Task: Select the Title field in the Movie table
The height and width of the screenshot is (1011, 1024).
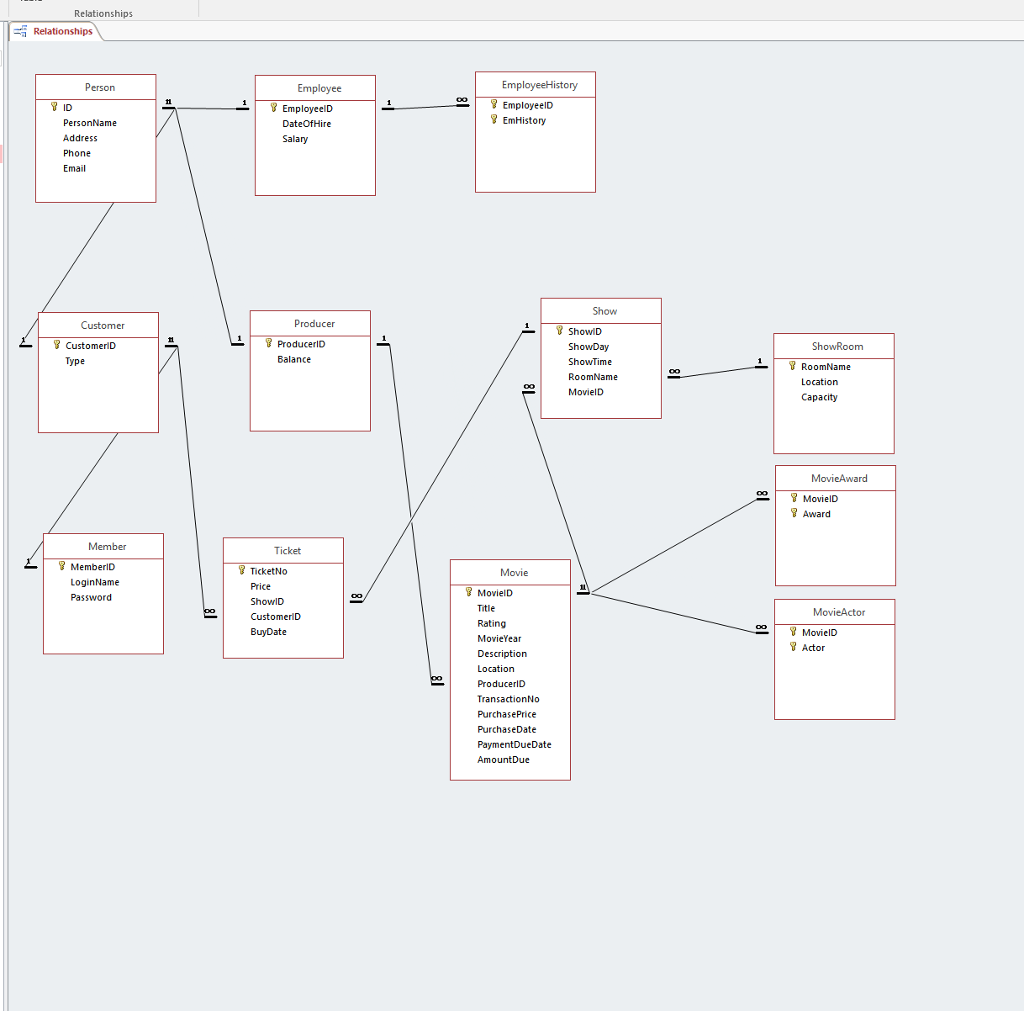Action: 486,607
